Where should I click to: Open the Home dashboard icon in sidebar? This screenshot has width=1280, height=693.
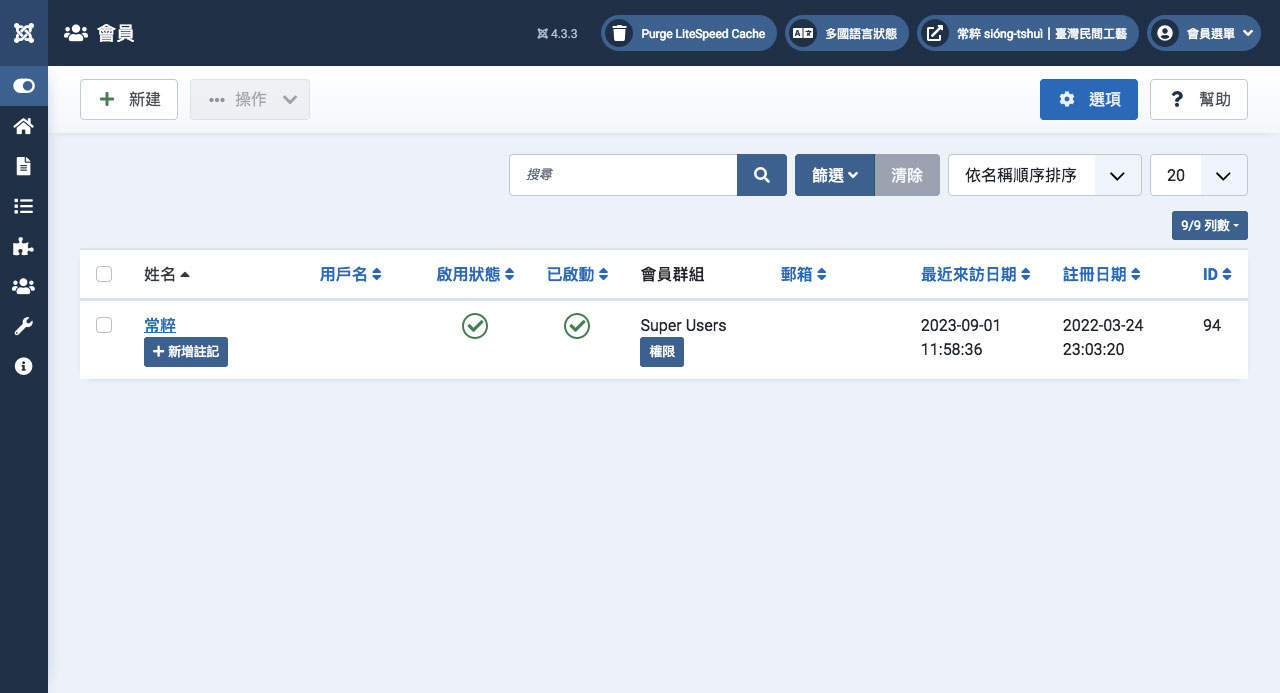click(x=24, y=126)
